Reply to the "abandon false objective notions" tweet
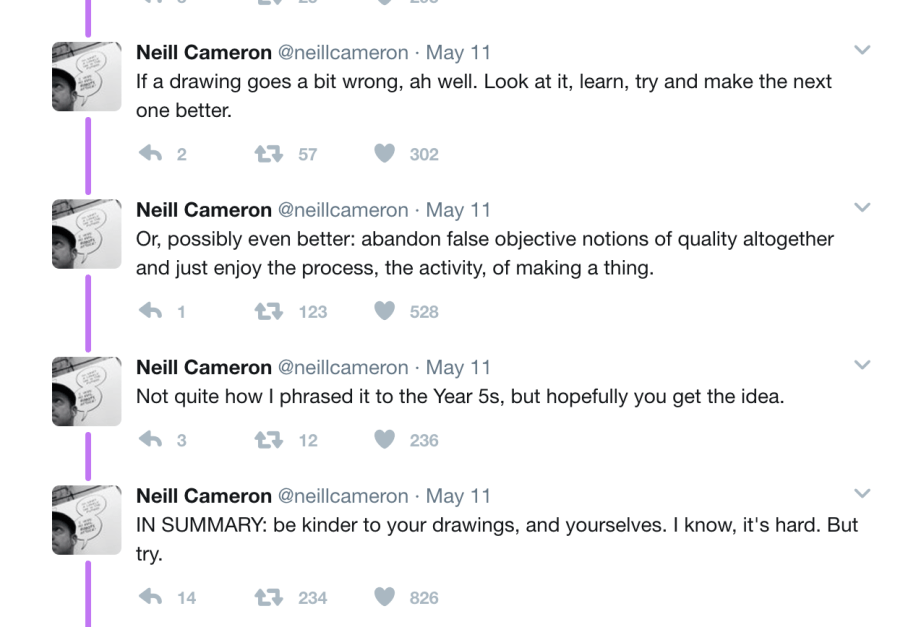The width and height of the screenshot is (921, 627). (x=150, y=311)
